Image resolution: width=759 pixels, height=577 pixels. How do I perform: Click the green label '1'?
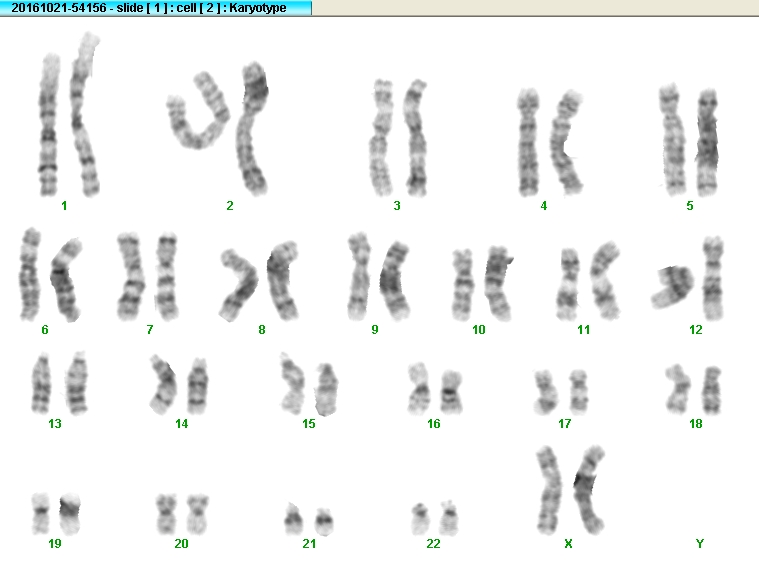64,206
